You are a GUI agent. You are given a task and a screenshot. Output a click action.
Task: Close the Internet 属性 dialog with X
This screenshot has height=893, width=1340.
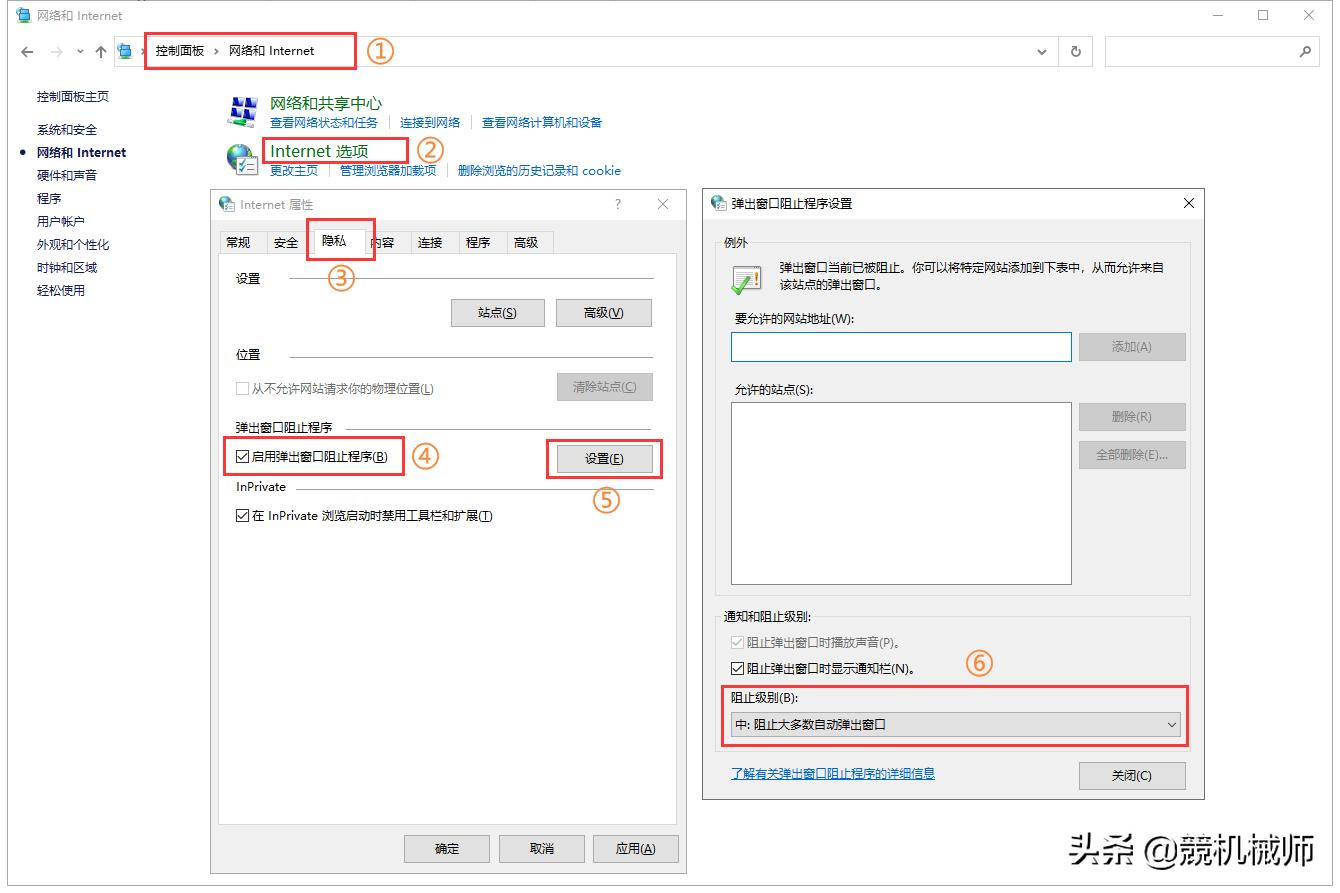point(663,204)
